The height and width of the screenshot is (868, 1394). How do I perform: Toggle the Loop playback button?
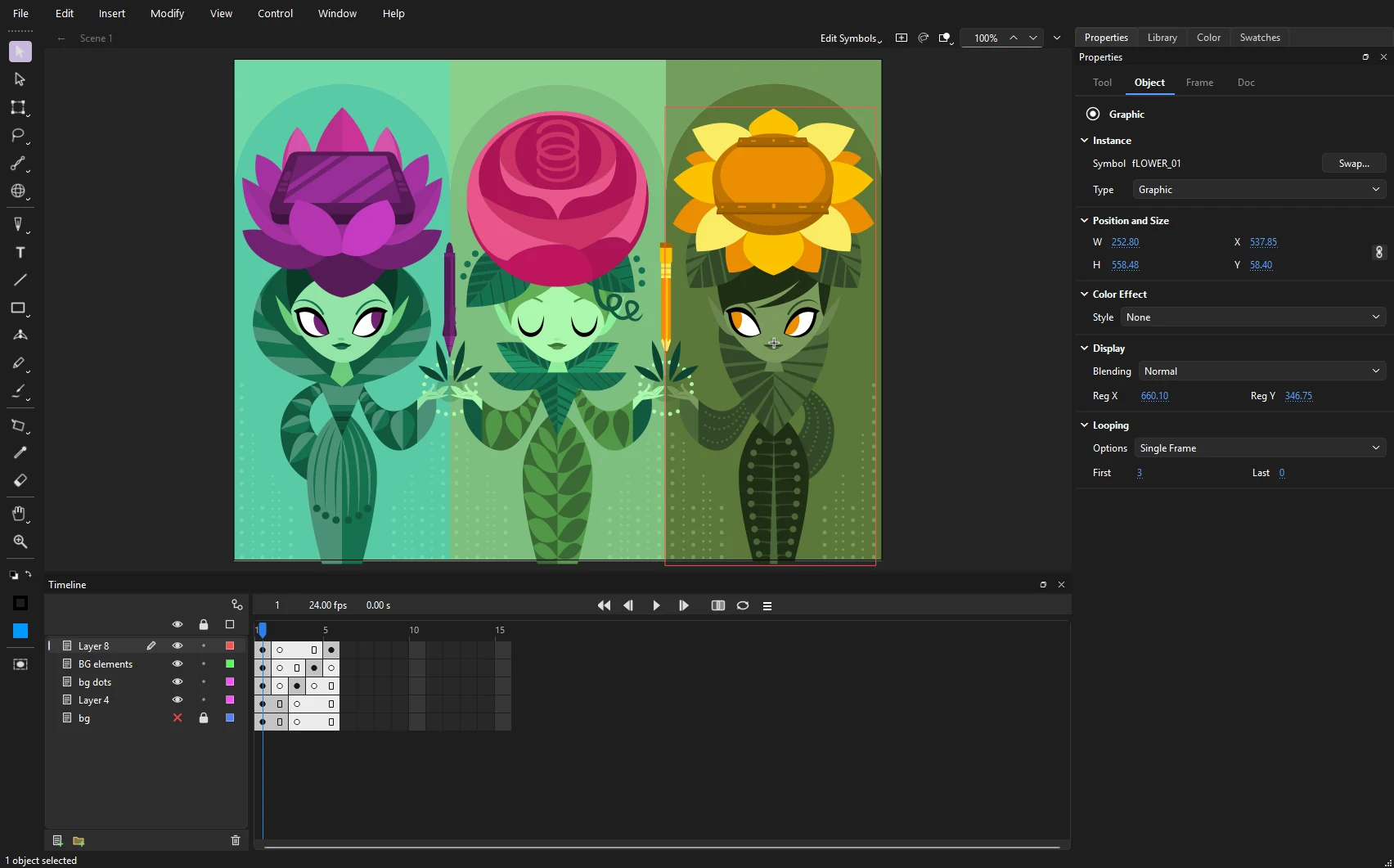point(743,605)
